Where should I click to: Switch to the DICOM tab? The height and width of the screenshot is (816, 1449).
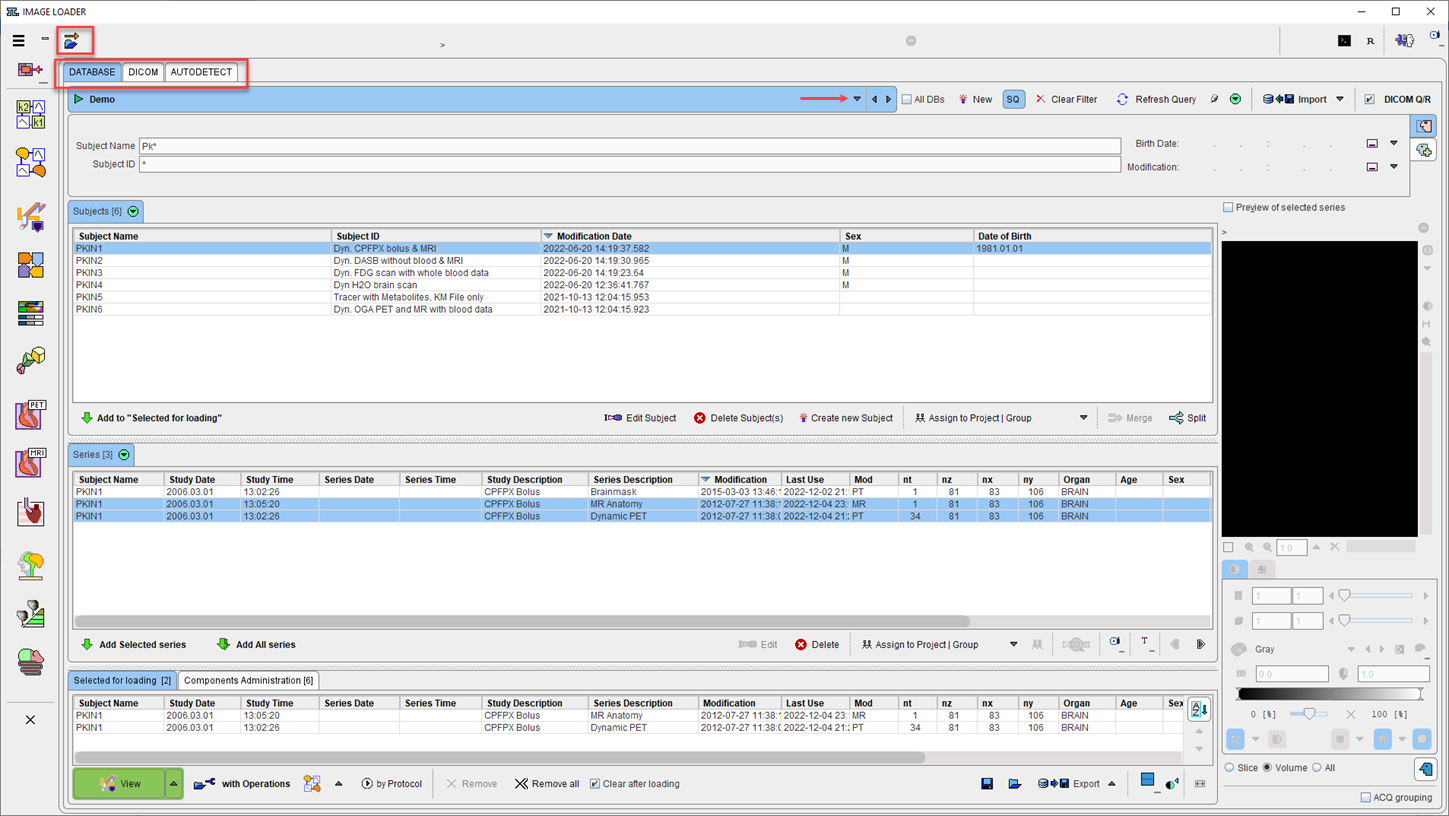coord(143,72)
